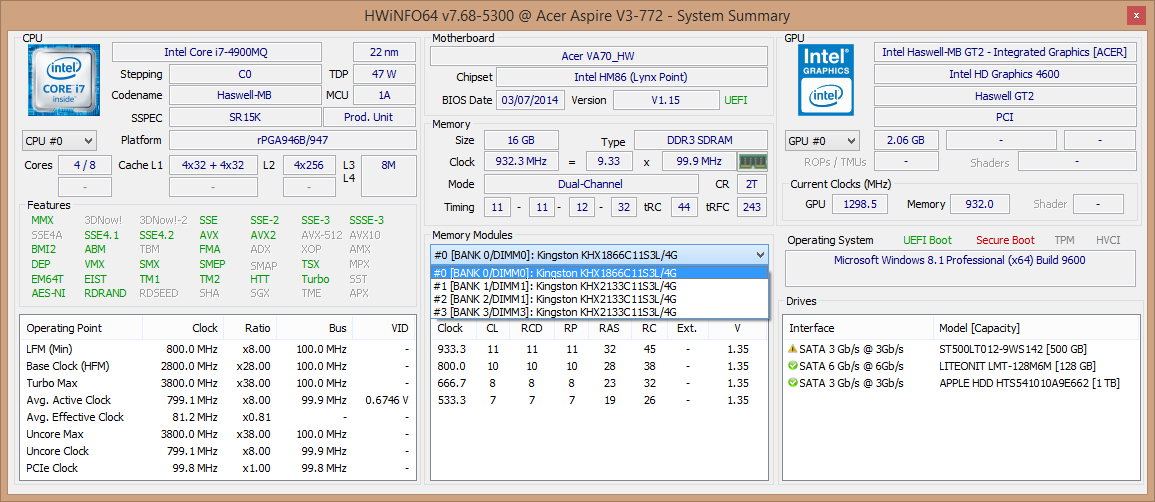Click the BIOS Version V1.15 field
This screenshot has height=502, width=1155.
point(666,101)
